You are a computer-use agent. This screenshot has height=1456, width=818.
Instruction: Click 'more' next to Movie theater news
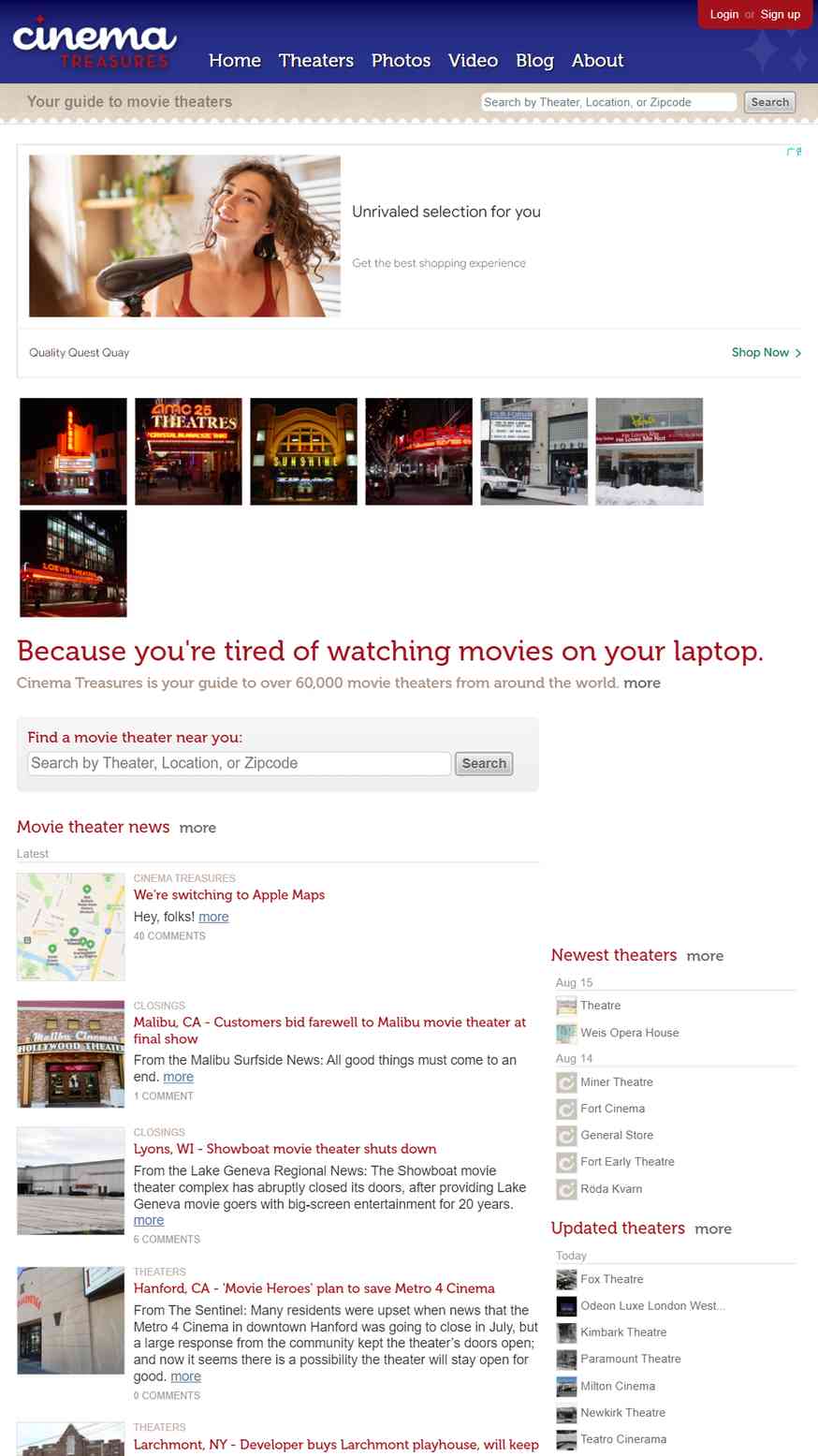pos(197,828)
